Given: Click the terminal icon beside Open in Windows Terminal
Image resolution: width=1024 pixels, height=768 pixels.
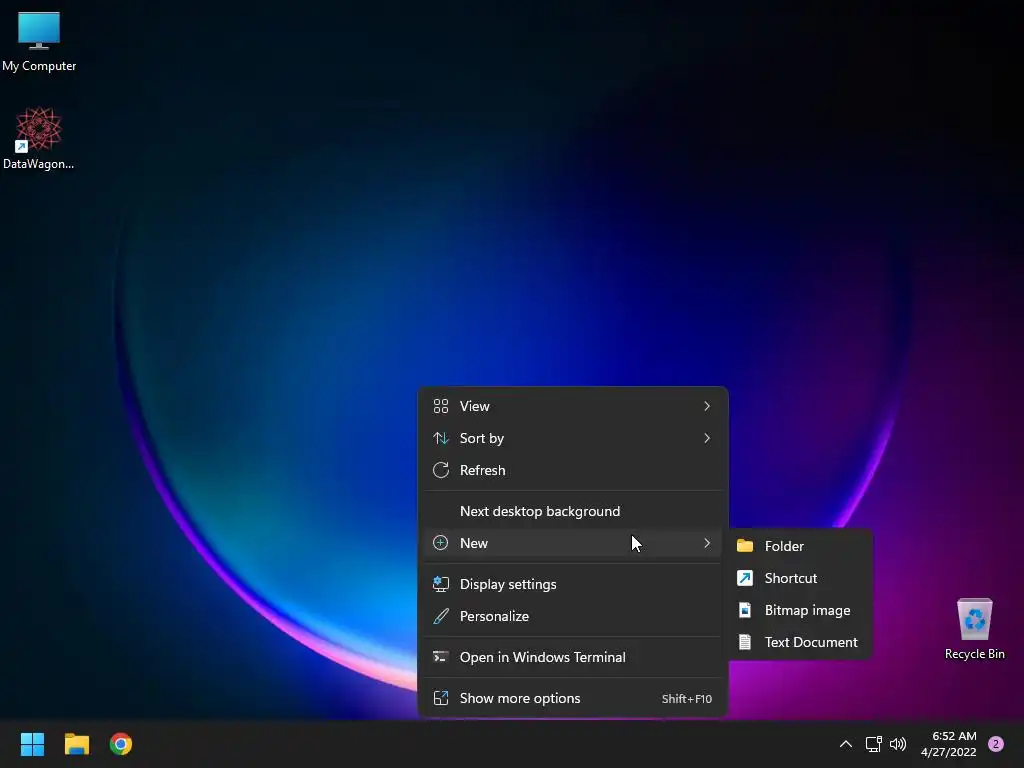Looking at the screenshot, I should (x=441, y=658).
